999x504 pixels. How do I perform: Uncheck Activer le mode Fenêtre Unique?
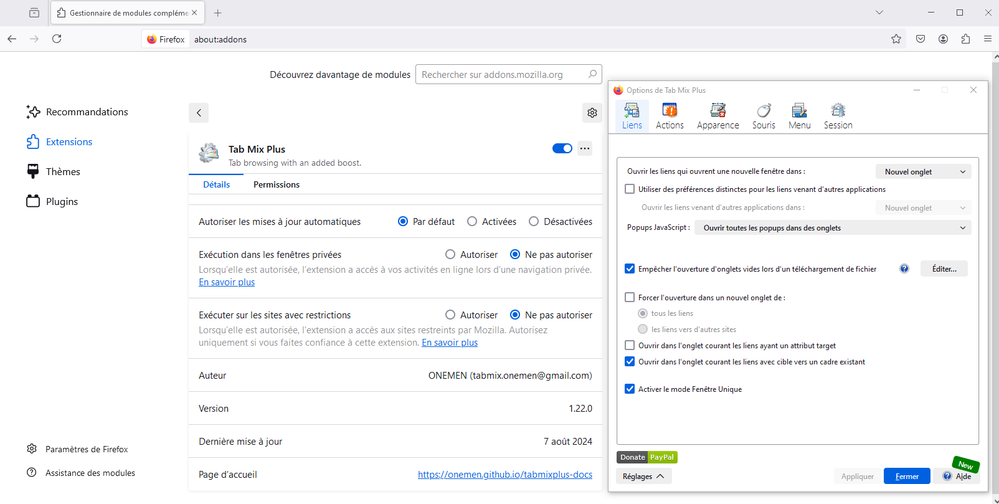pyautogui.click(x=630, y=389)
